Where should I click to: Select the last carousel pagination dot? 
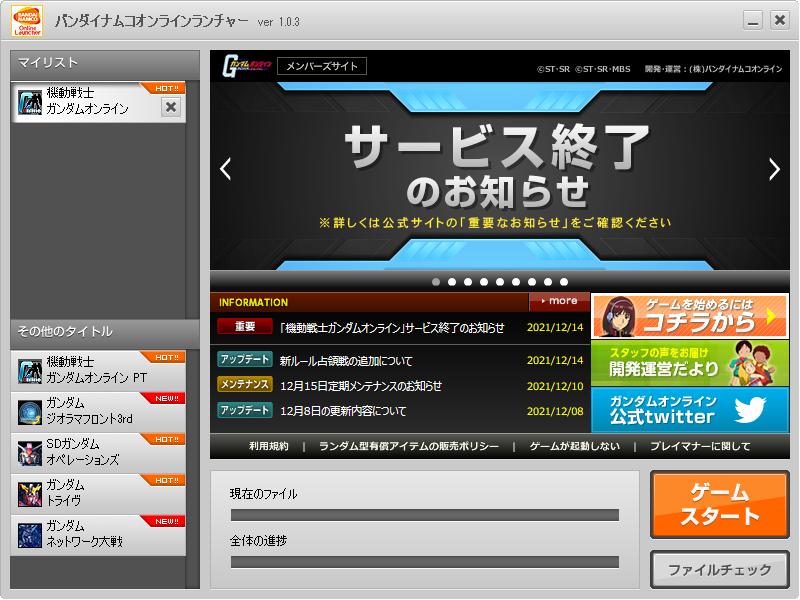pos(564,282)
